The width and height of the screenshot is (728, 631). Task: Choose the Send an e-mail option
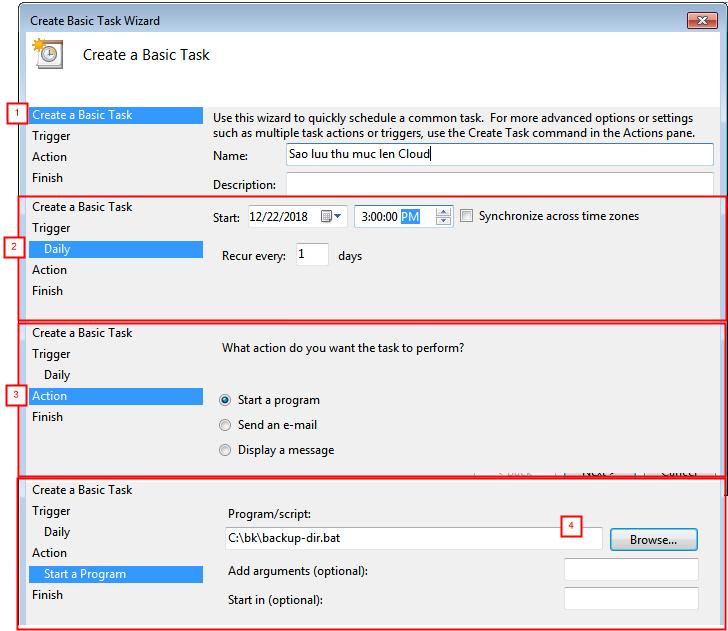[225, 425]
